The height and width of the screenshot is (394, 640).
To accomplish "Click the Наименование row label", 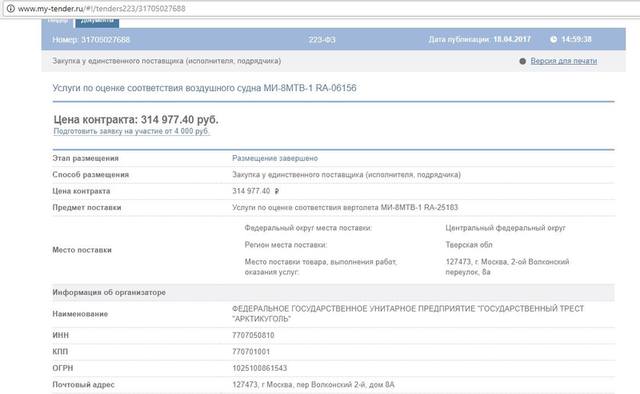I will (80, 314).
